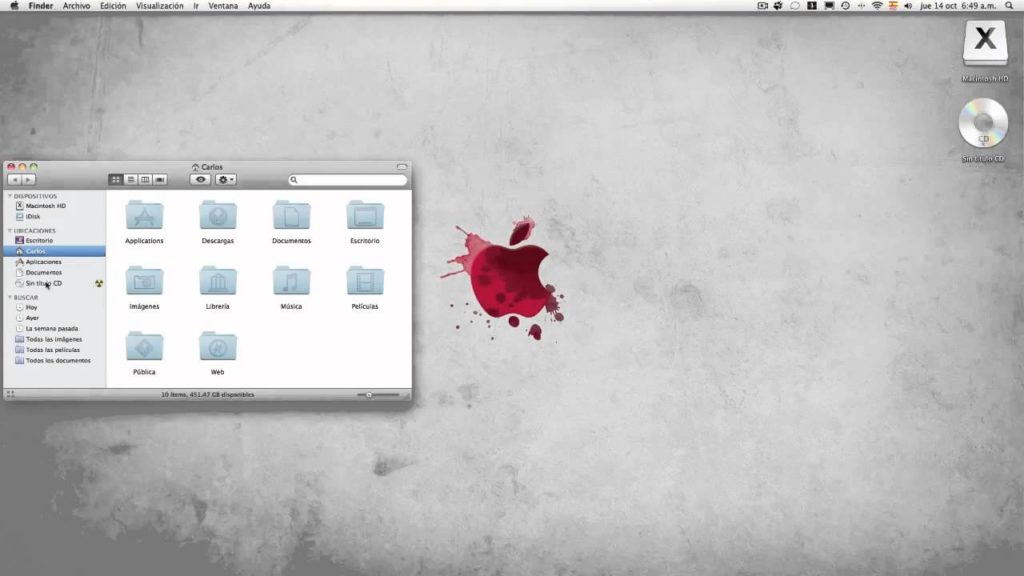Select Todas las imágenes search
The width and height of the screenshot is (1024, 576).
[54, 339]
